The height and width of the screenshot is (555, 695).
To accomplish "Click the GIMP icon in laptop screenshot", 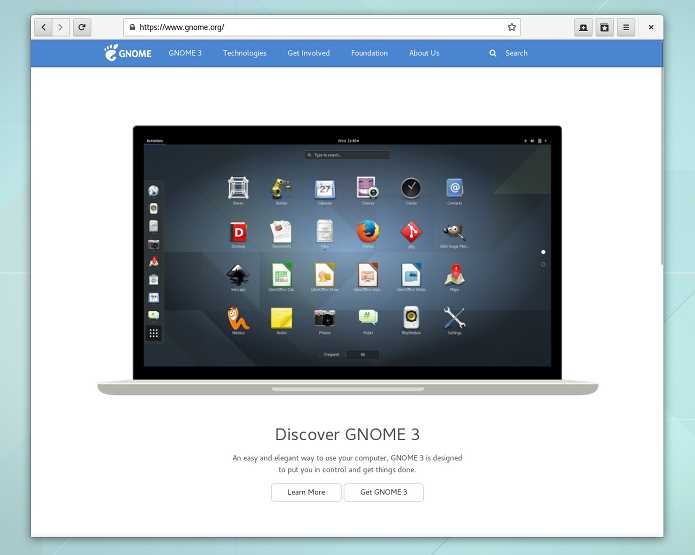I will click(454, 231).
